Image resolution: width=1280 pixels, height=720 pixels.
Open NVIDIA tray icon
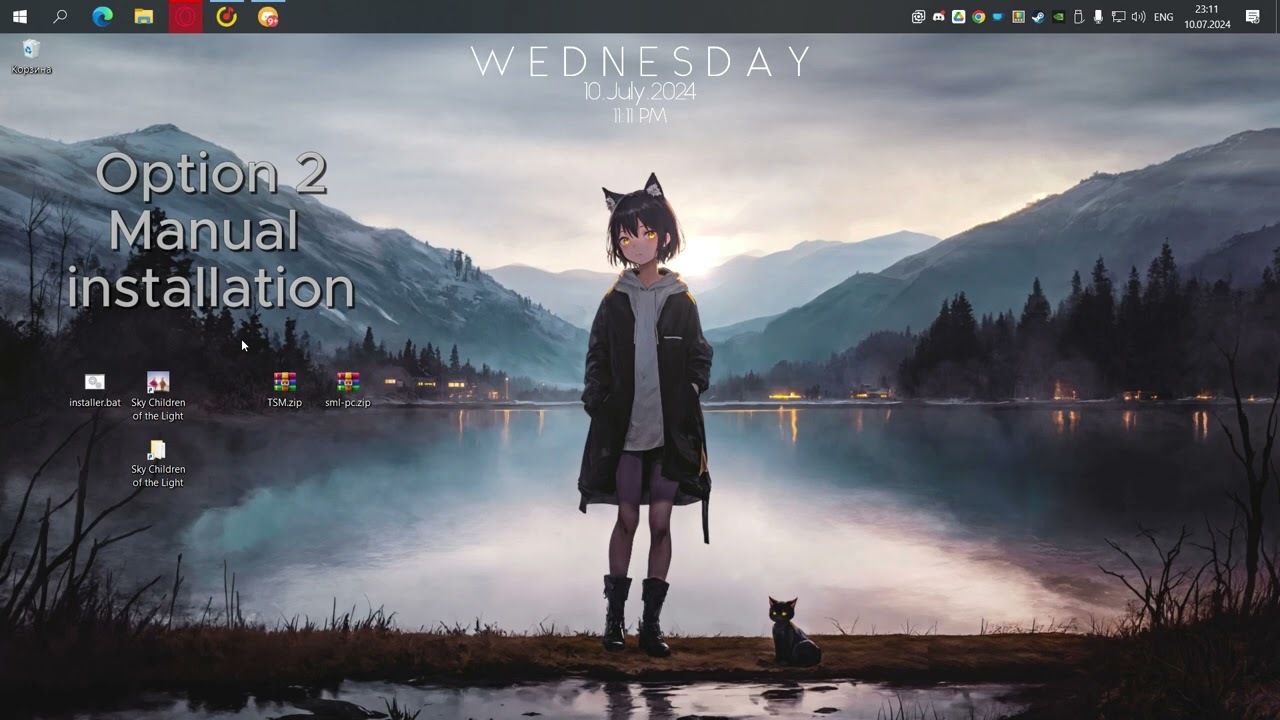(1058, 17)
